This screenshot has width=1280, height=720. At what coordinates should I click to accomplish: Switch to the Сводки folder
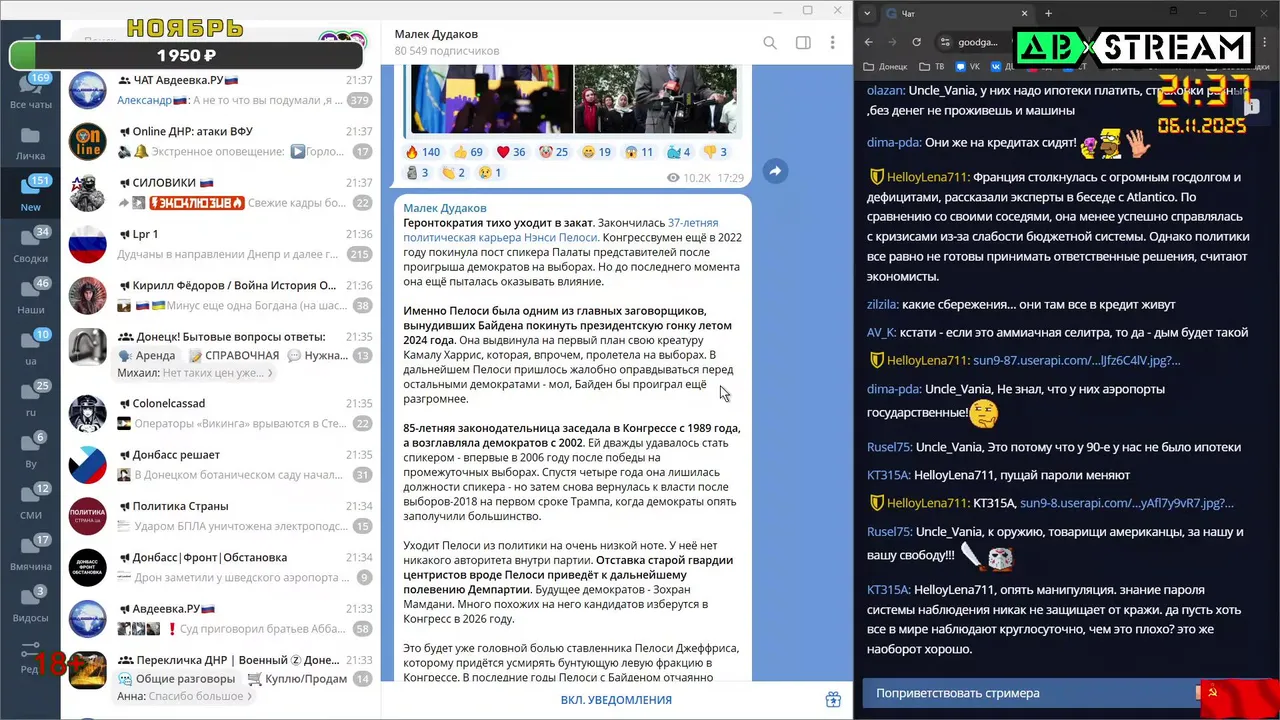pyautogui.click(x=30, y=245)
